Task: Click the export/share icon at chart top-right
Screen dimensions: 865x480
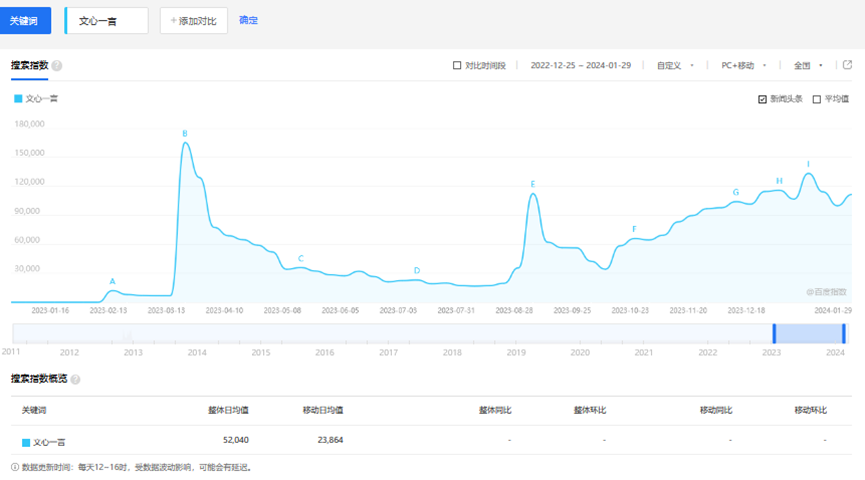Action: (x=847, y=65)
